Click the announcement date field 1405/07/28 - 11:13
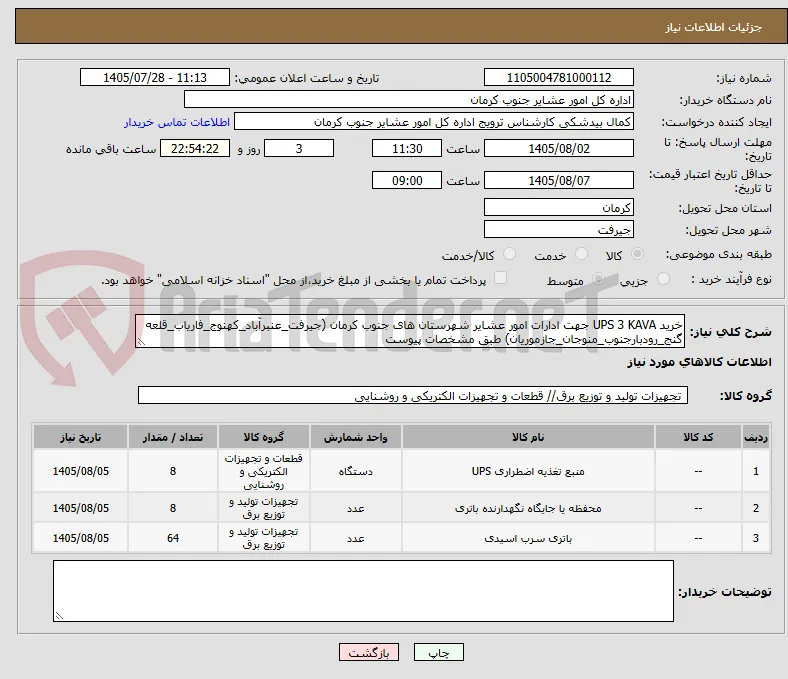 (155, 77)
